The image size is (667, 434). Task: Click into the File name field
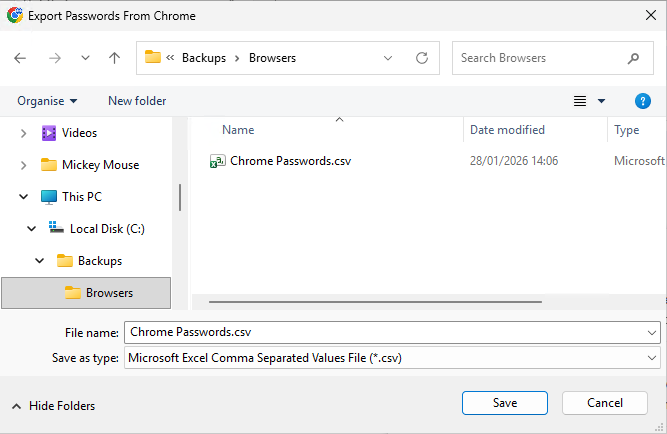[385, 332]
